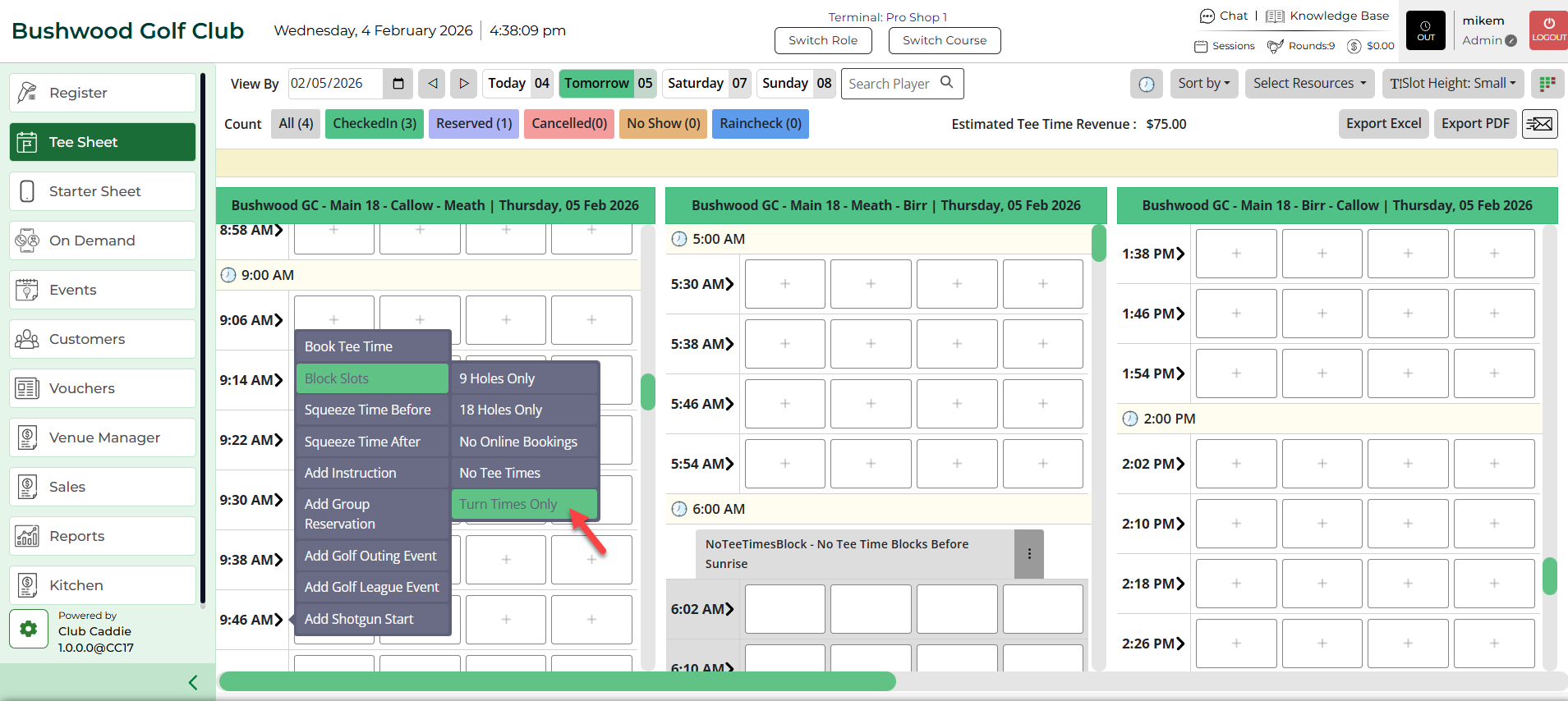Collapse the sidebar with the left chevron
This screenshot has height=701, width=1568.
point(193,682)
